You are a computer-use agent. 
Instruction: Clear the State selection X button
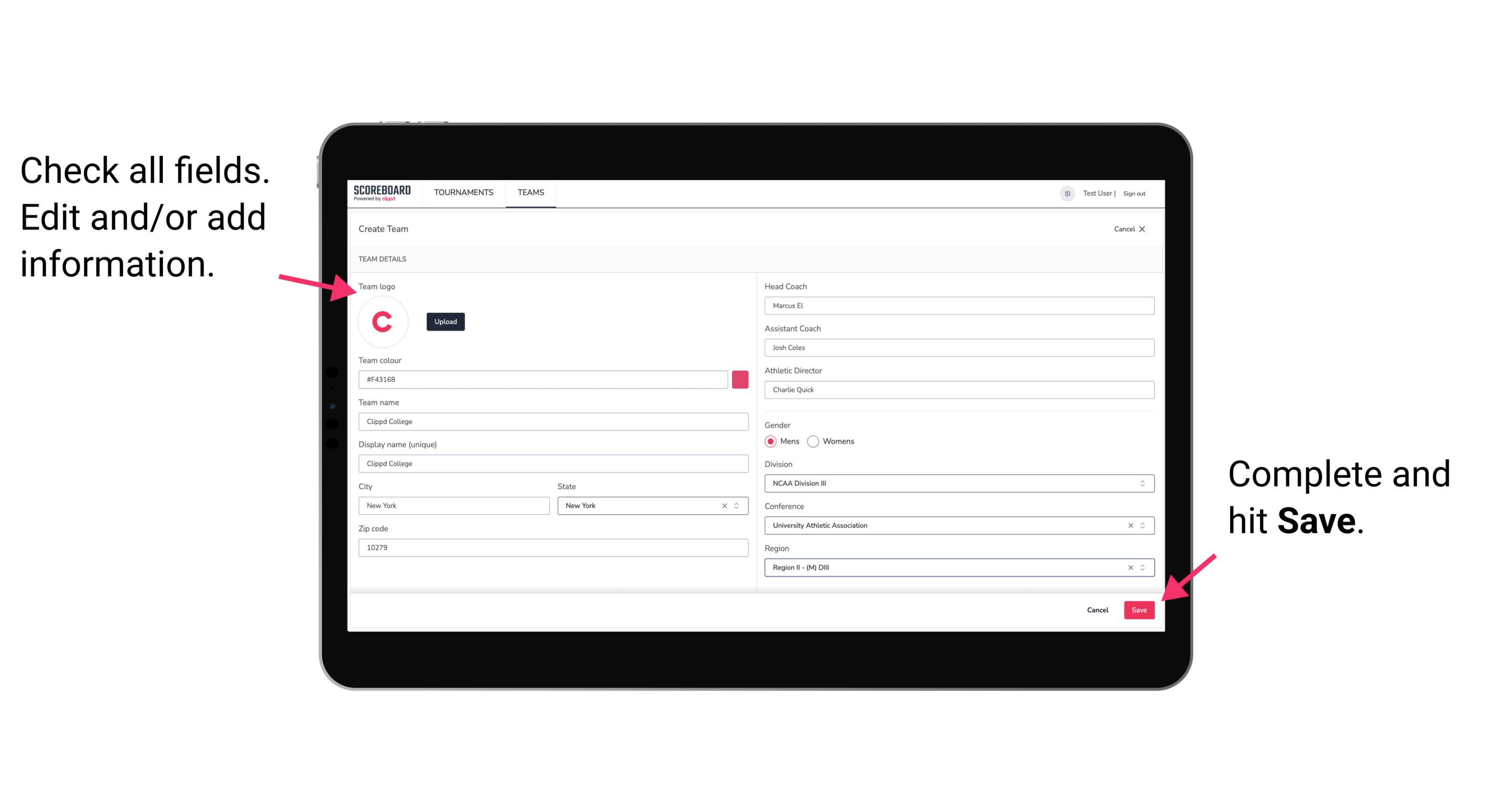724,504
